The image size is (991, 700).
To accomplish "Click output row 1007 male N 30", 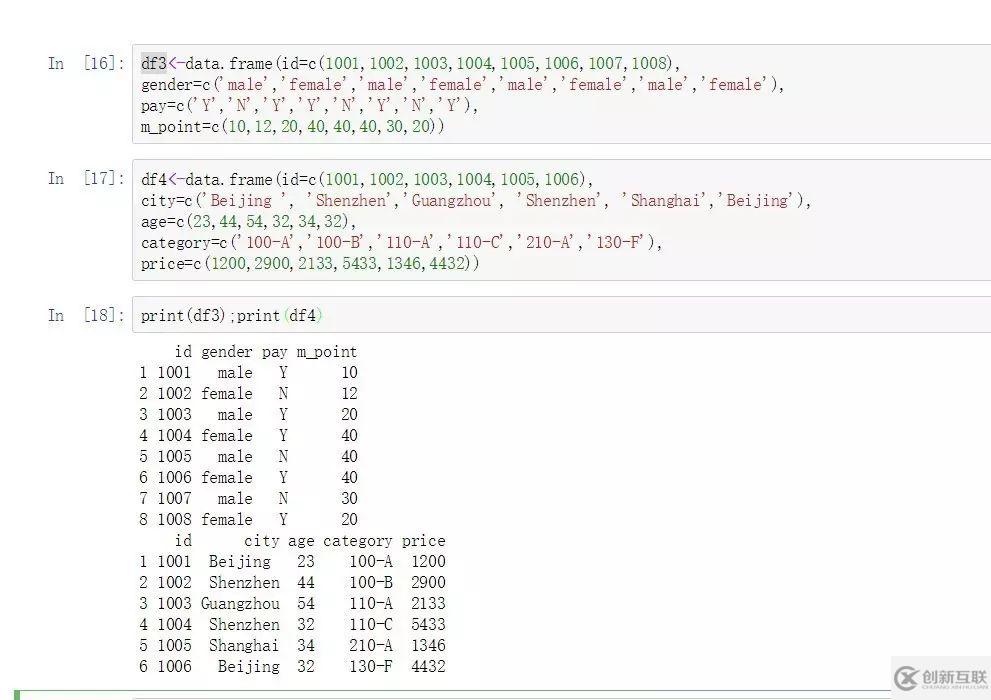I will point(248,498).
